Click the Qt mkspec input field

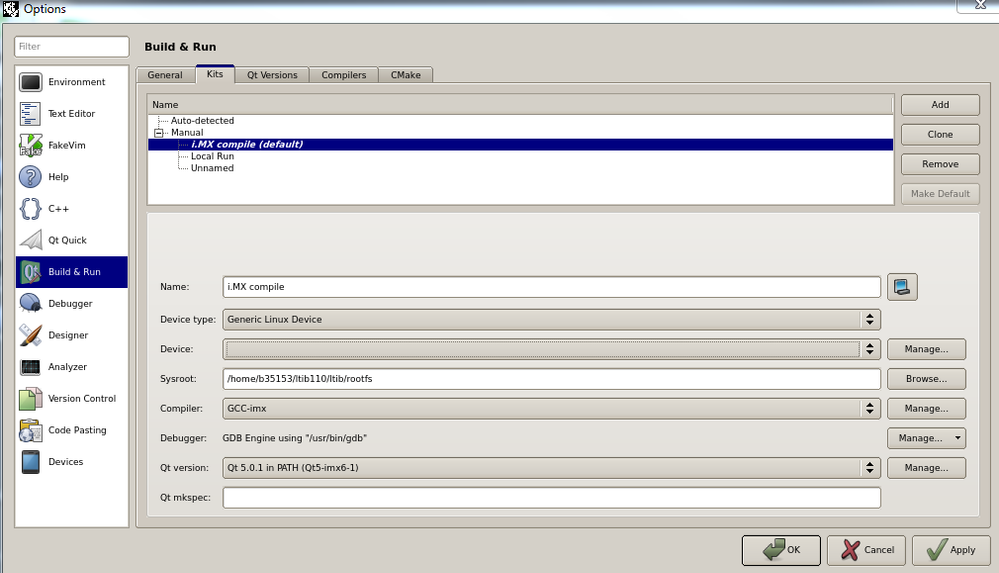(552, 498)
